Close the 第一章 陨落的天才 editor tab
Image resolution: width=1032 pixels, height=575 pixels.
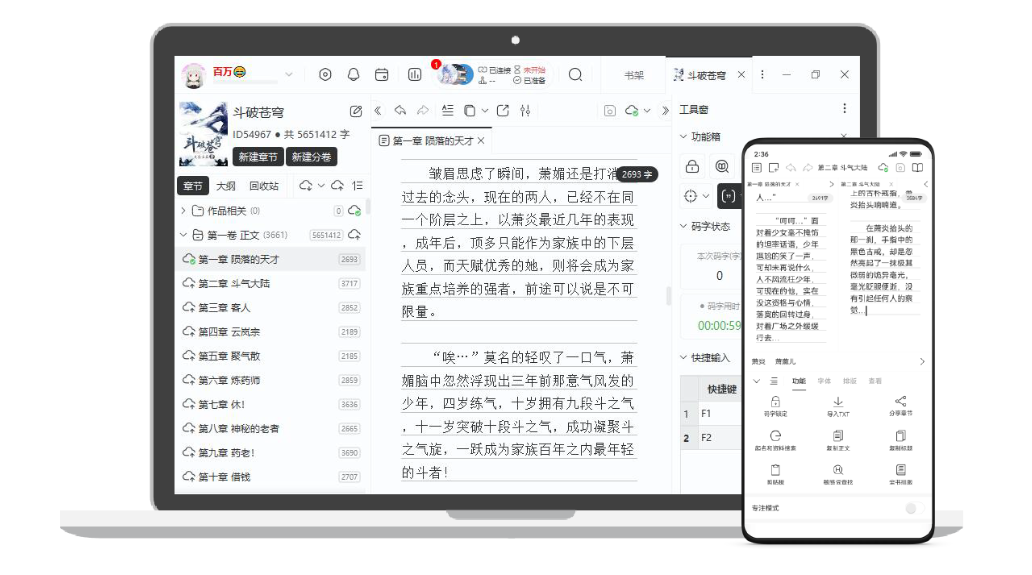481,141
